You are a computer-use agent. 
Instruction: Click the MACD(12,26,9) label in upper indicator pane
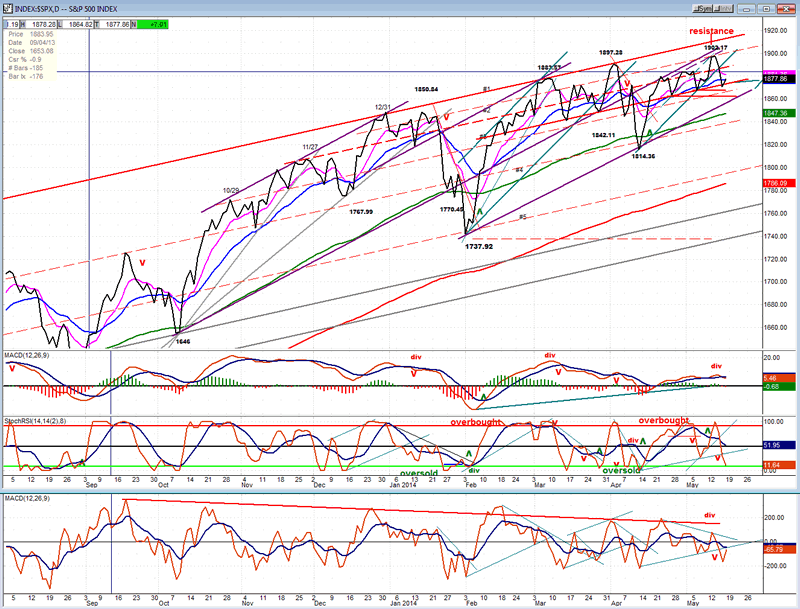click(27, 355)
